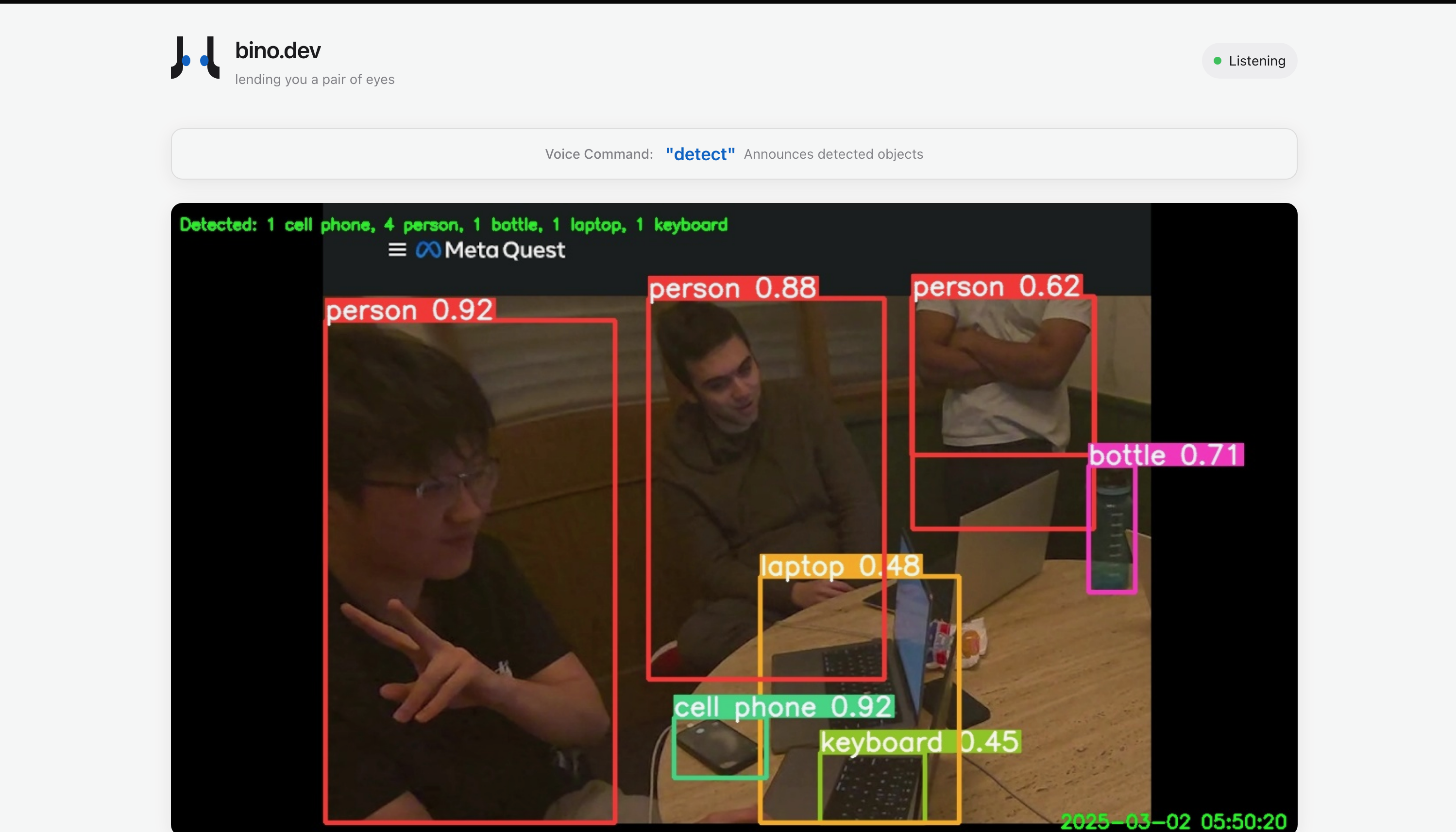Click the green Detected objects summary text
Viewport: 1456px width, 832px height.
453,225
